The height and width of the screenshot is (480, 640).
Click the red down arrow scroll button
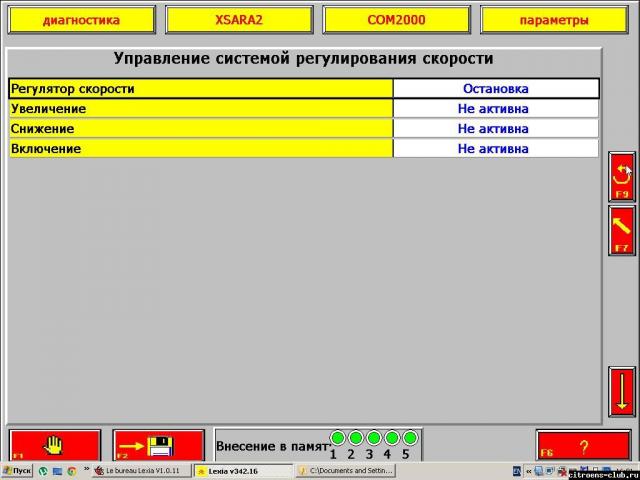click(621, 391)
